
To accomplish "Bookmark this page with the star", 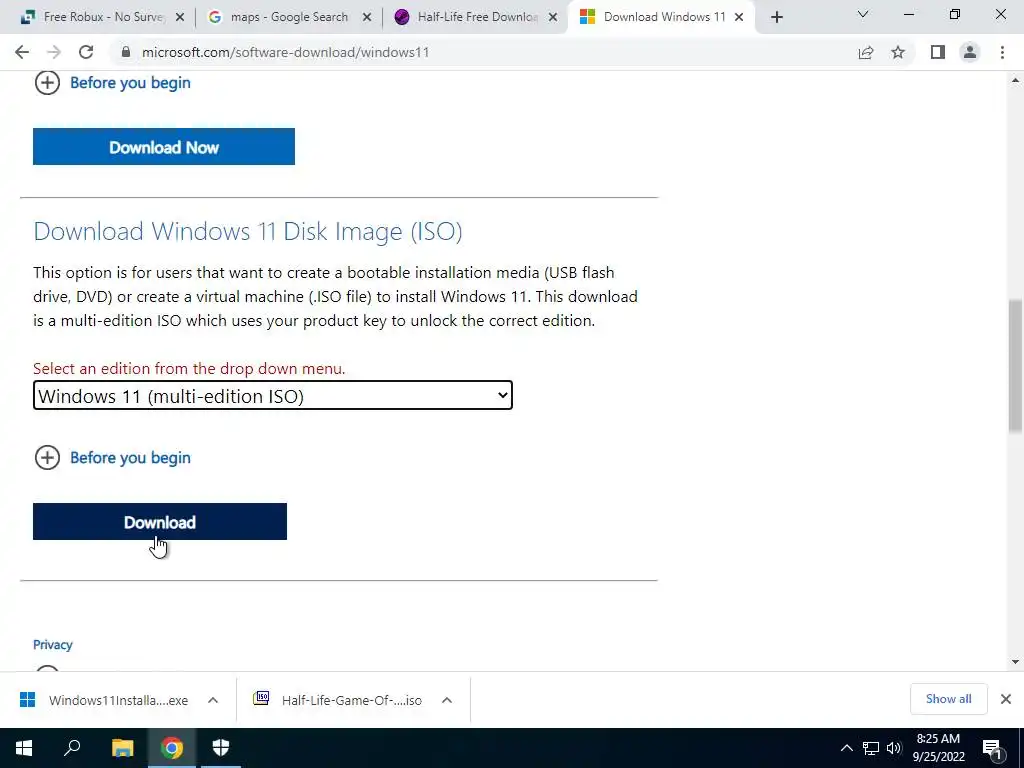I will point(898,52).
